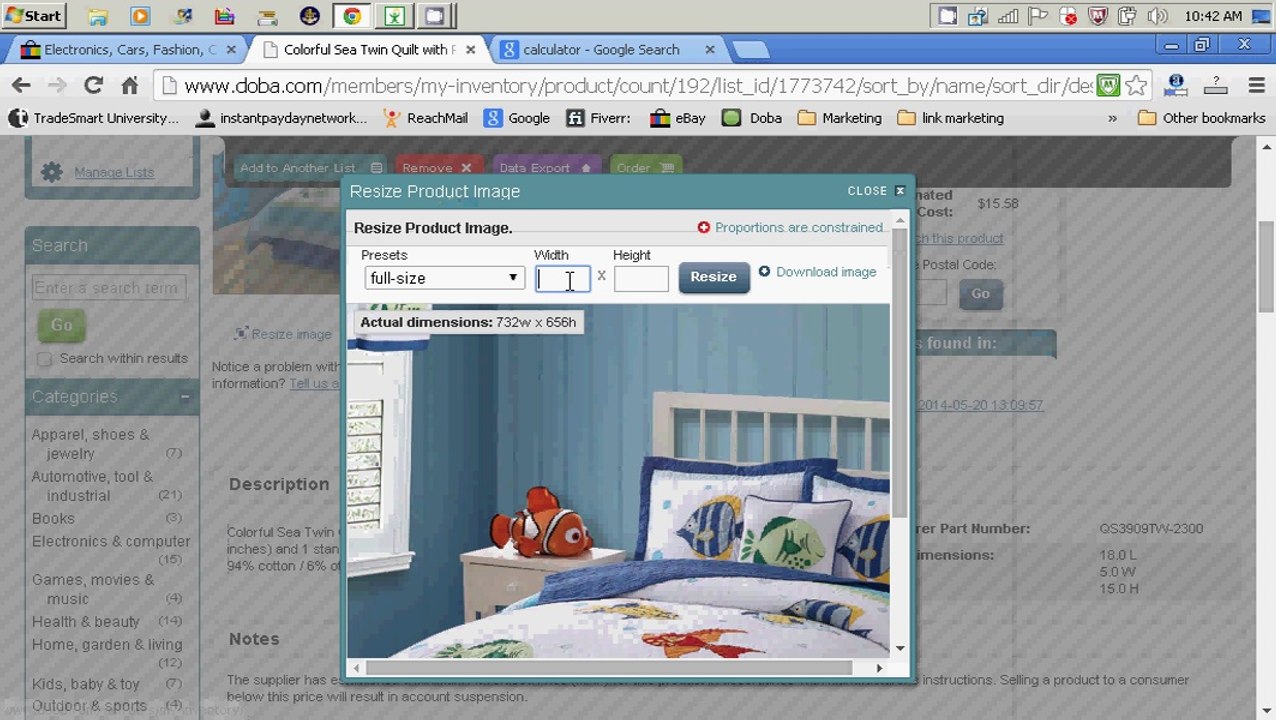
Task: Close the Electronics, Cars, Fashion tab
Action: click(x=231, y=49)
